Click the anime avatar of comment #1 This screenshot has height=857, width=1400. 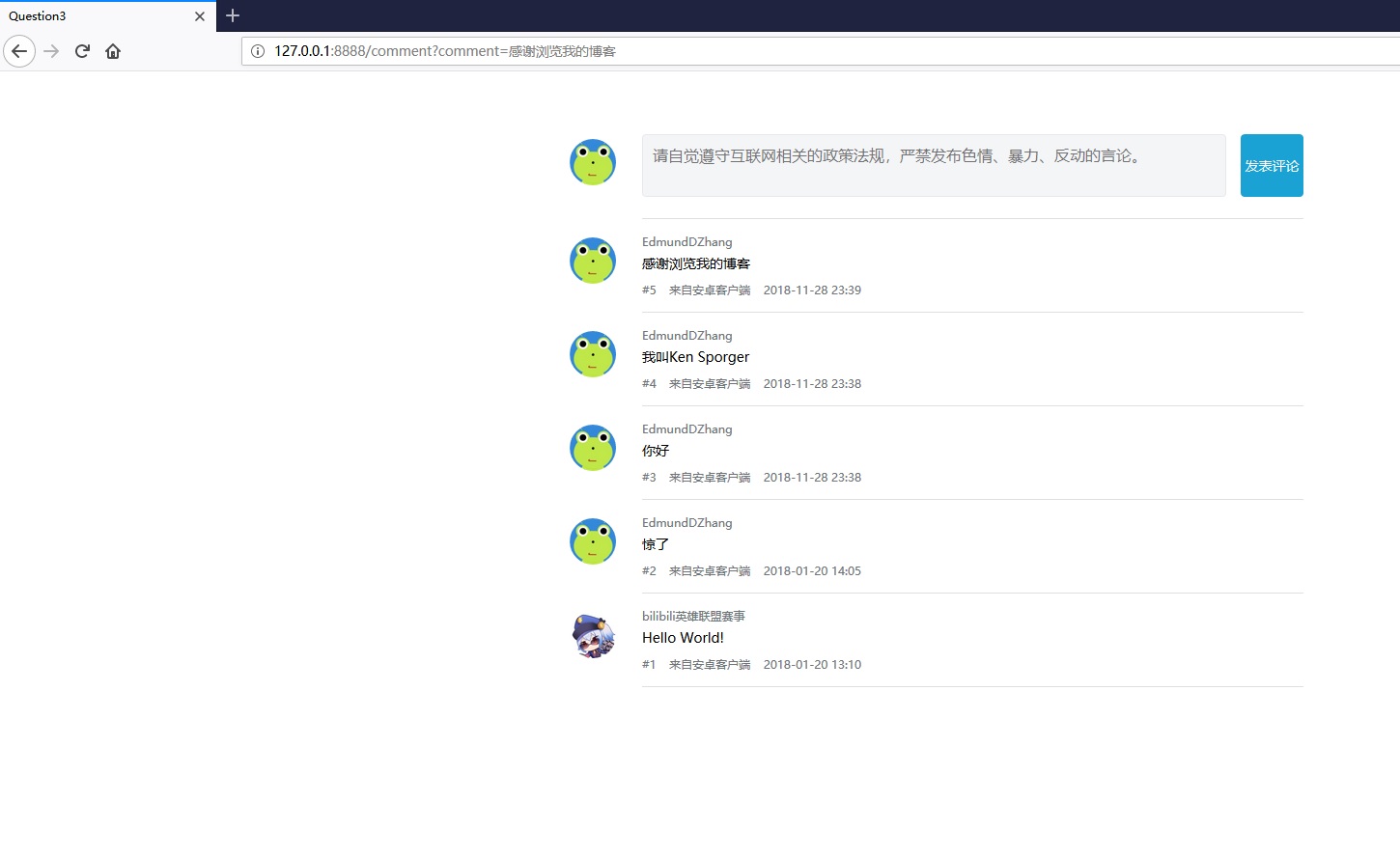[593, 636]
